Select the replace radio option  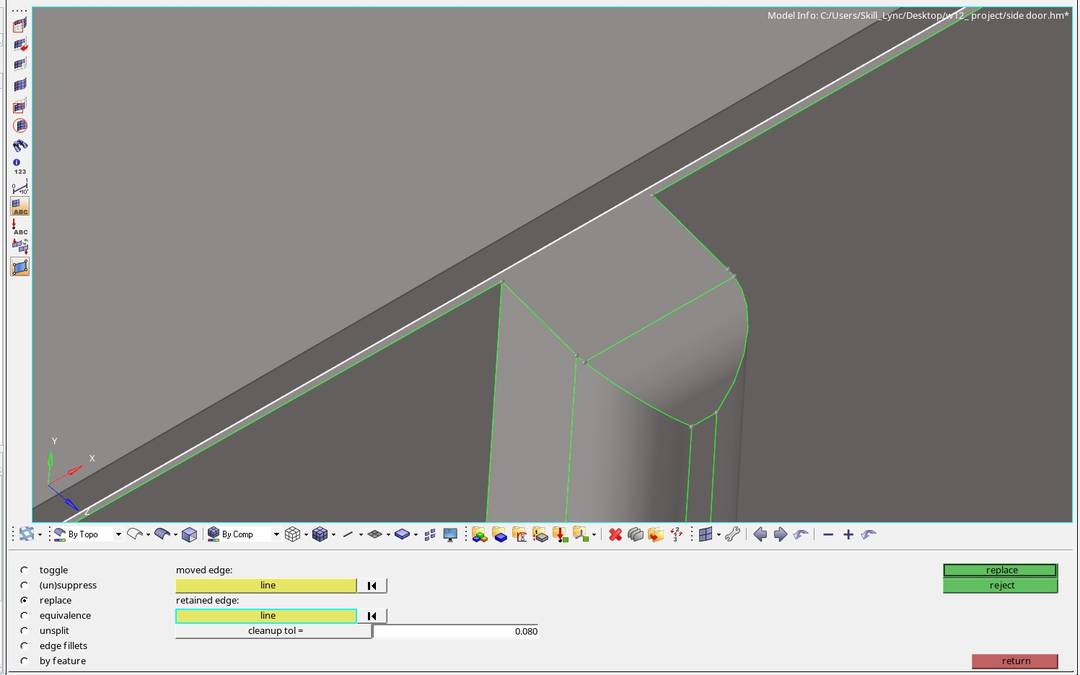23,600
